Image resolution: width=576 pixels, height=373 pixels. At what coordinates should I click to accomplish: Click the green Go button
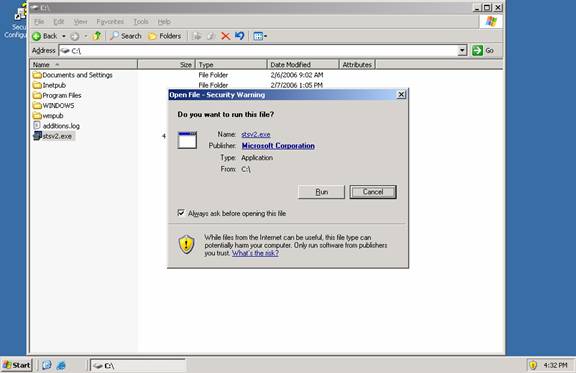[483, 50]
